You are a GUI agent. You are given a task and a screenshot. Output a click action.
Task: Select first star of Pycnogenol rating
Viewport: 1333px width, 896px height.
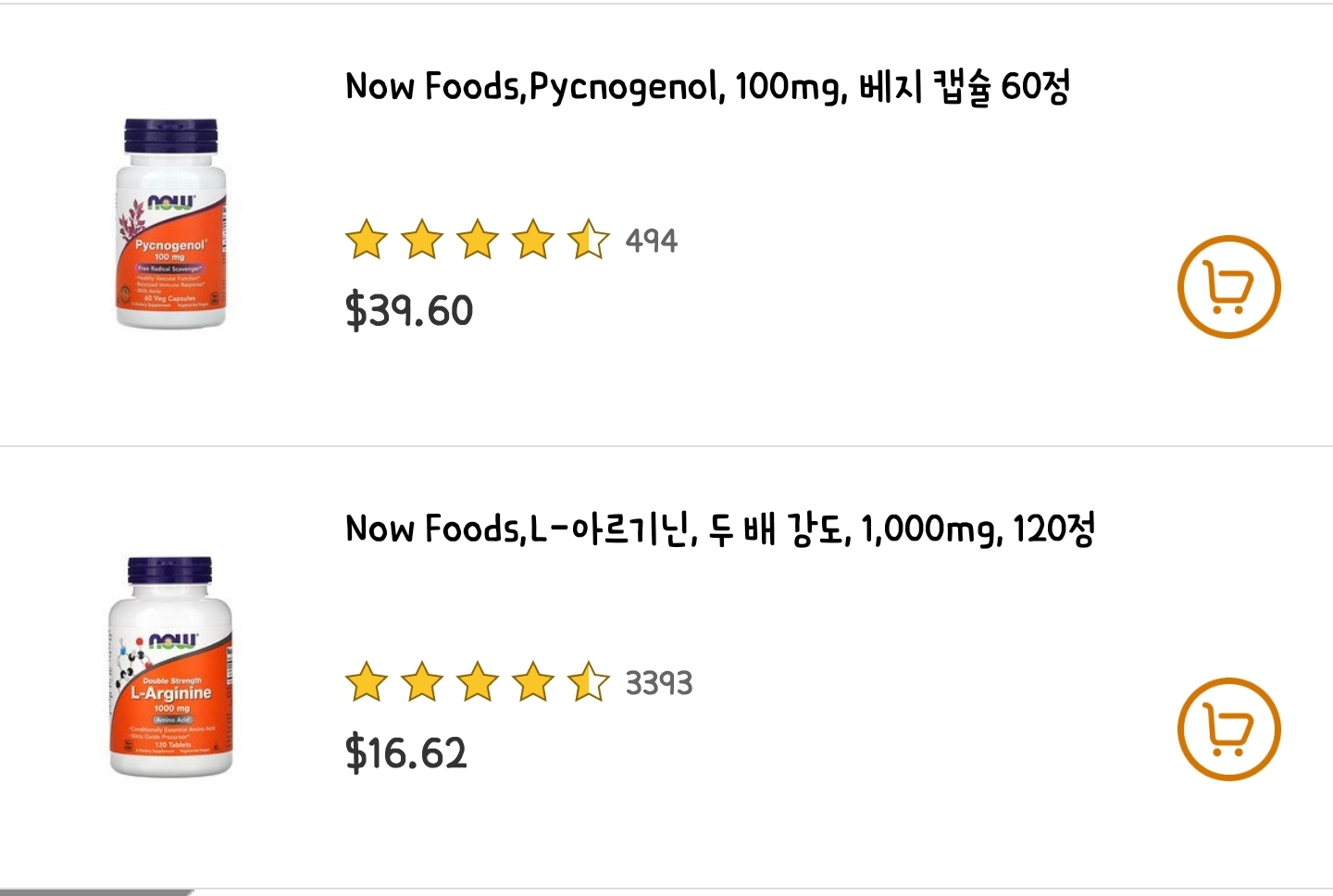[x=367, y=240]
